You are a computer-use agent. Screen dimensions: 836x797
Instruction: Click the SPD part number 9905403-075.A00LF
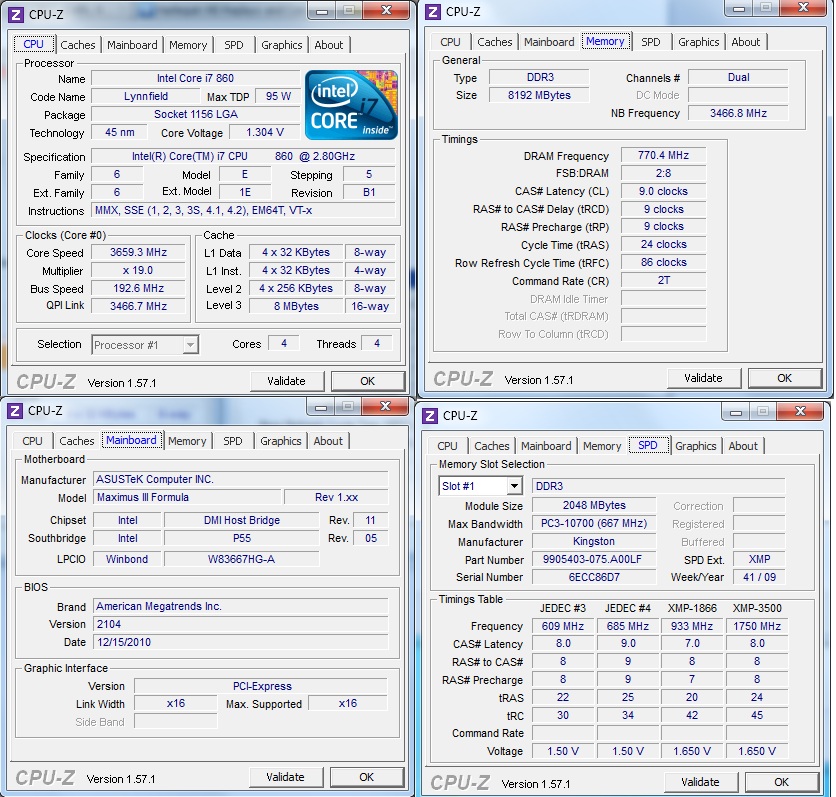[593, 559]
